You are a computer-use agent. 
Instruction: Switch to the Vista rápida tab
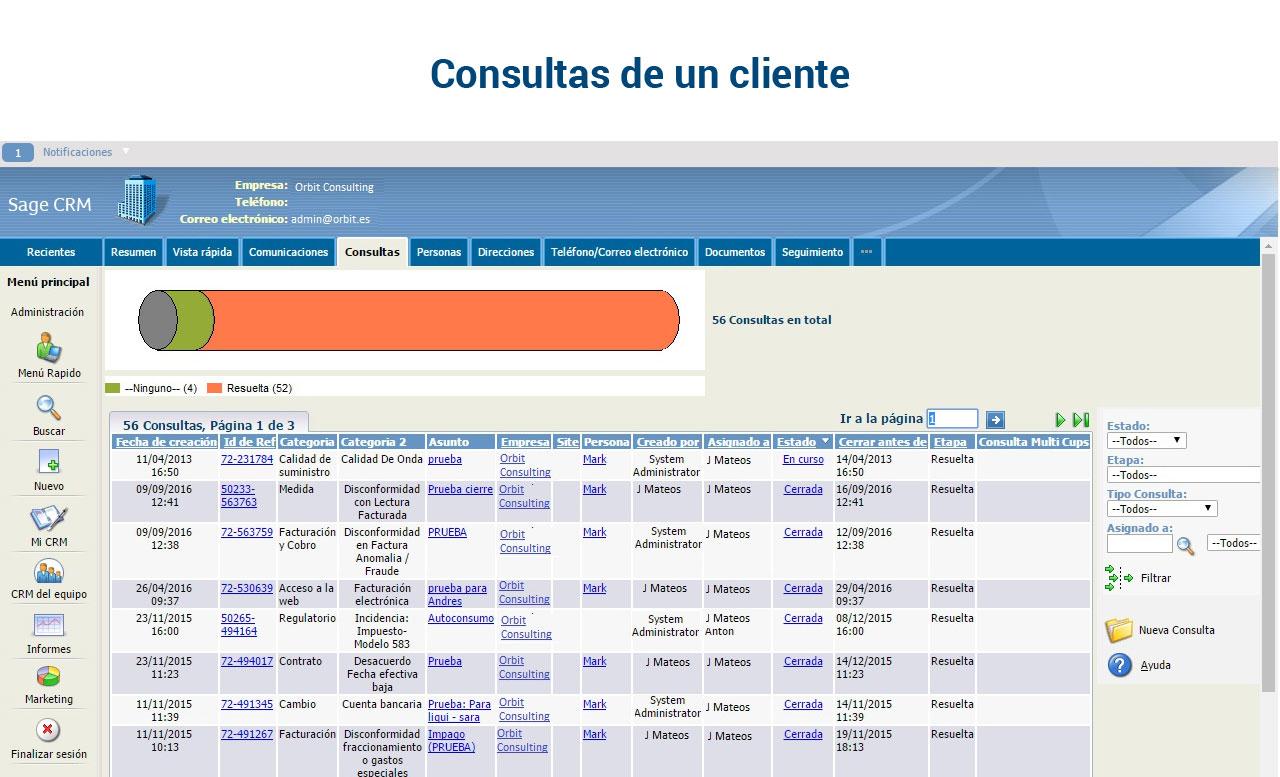pos(202,252)
